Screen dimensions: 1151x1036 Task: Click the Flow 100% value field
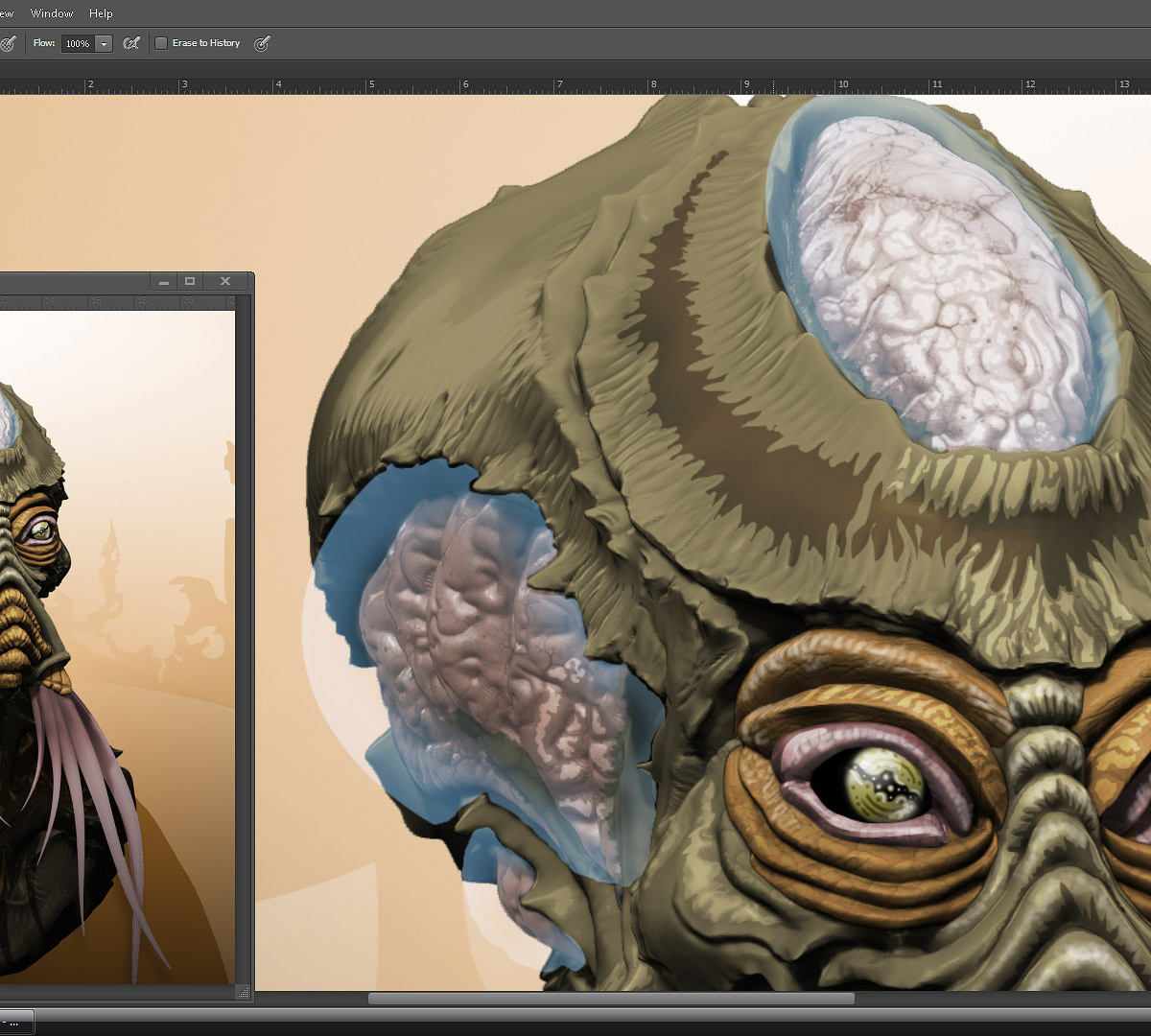[78, 44]
